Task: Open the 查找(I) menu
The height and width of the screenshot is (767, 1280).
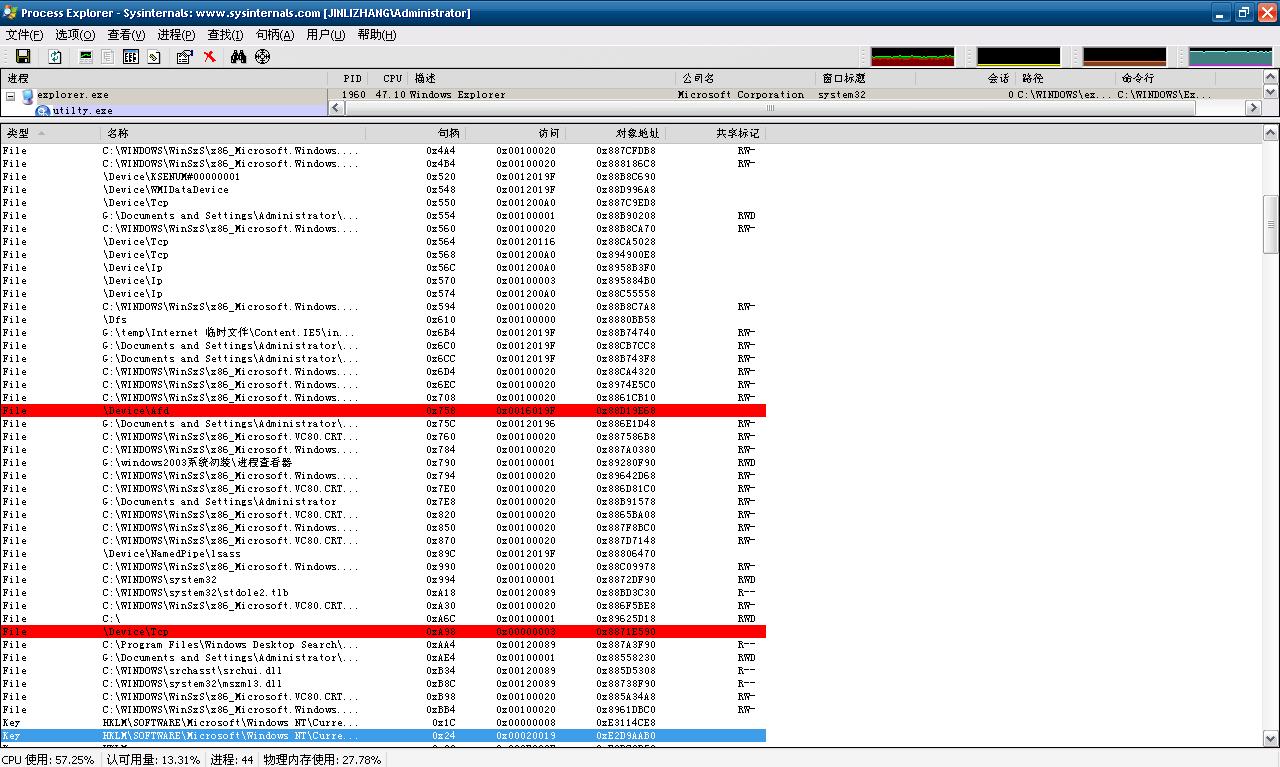Action: tap(225, 35)
